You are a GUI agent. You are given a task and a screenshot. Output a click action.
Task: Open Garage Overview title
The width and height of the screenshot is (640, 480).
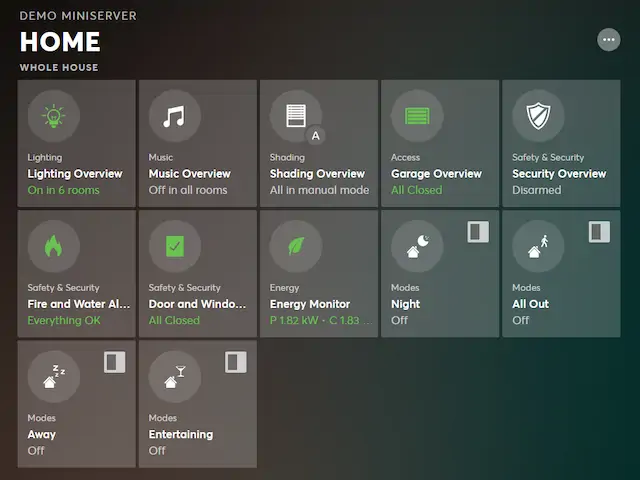(x=436, y=174)
